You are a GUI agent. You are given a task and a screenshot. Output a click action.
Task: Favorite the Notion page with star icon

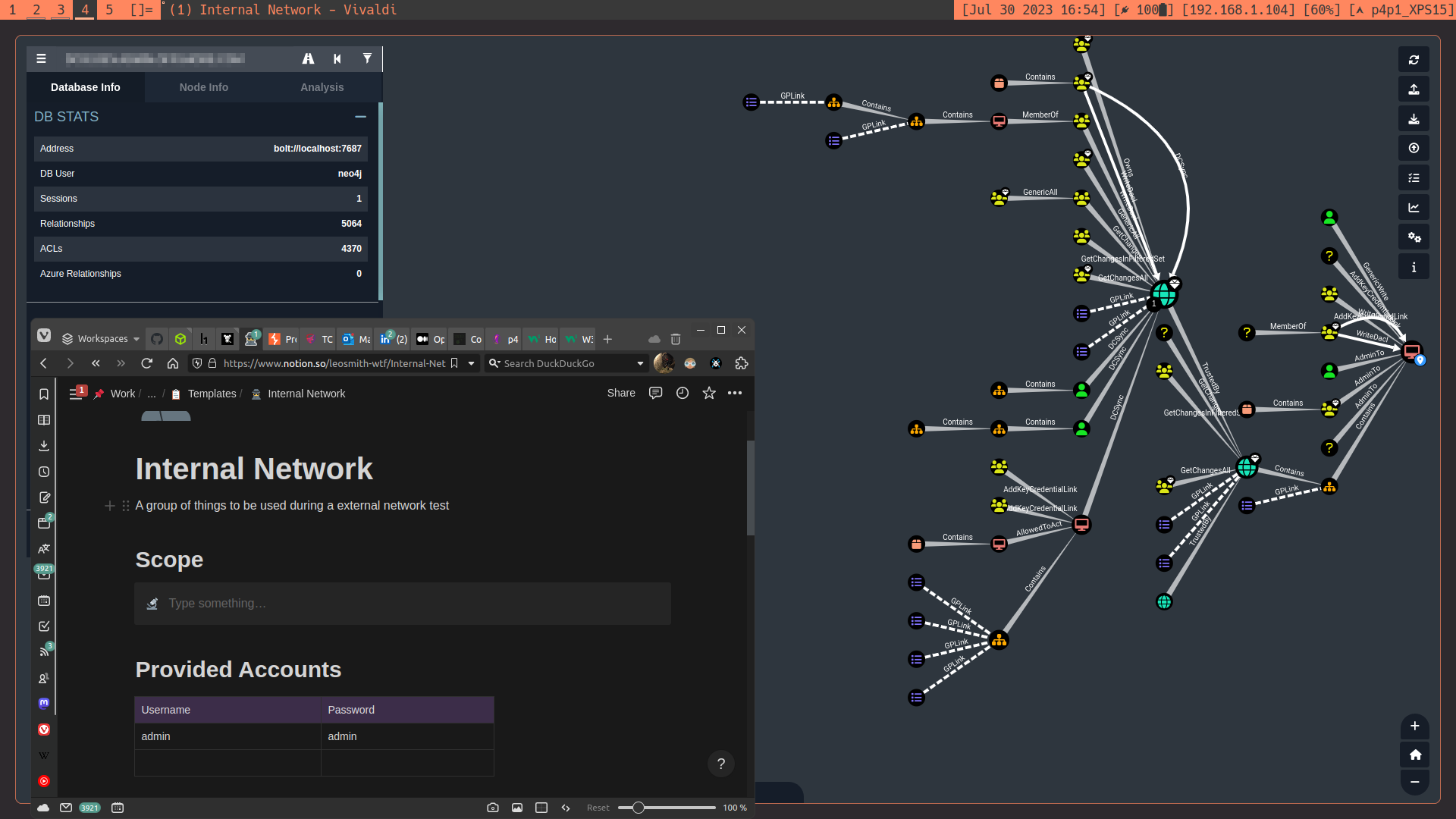tap(708, 393)
